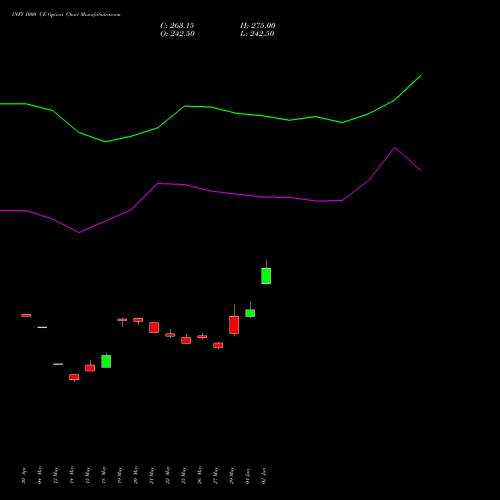Click the green candlestick above 01 Jun
This screenshot has height=500, width=500.
(x=250, y=313)
